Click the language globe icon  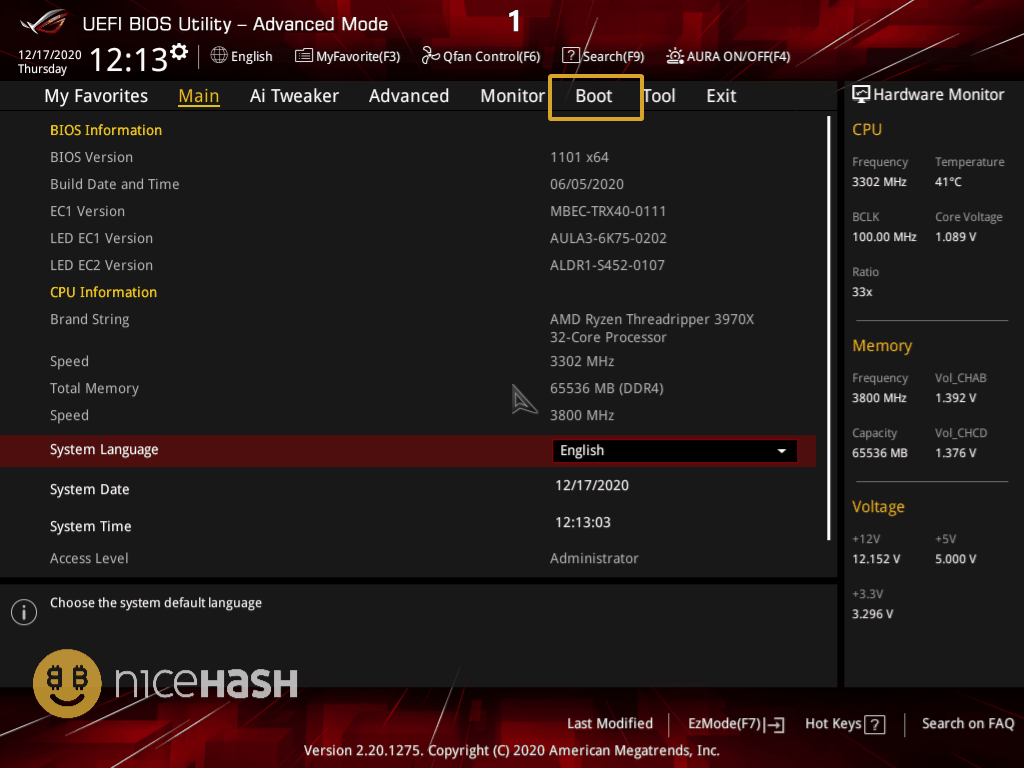click(217, 56)
